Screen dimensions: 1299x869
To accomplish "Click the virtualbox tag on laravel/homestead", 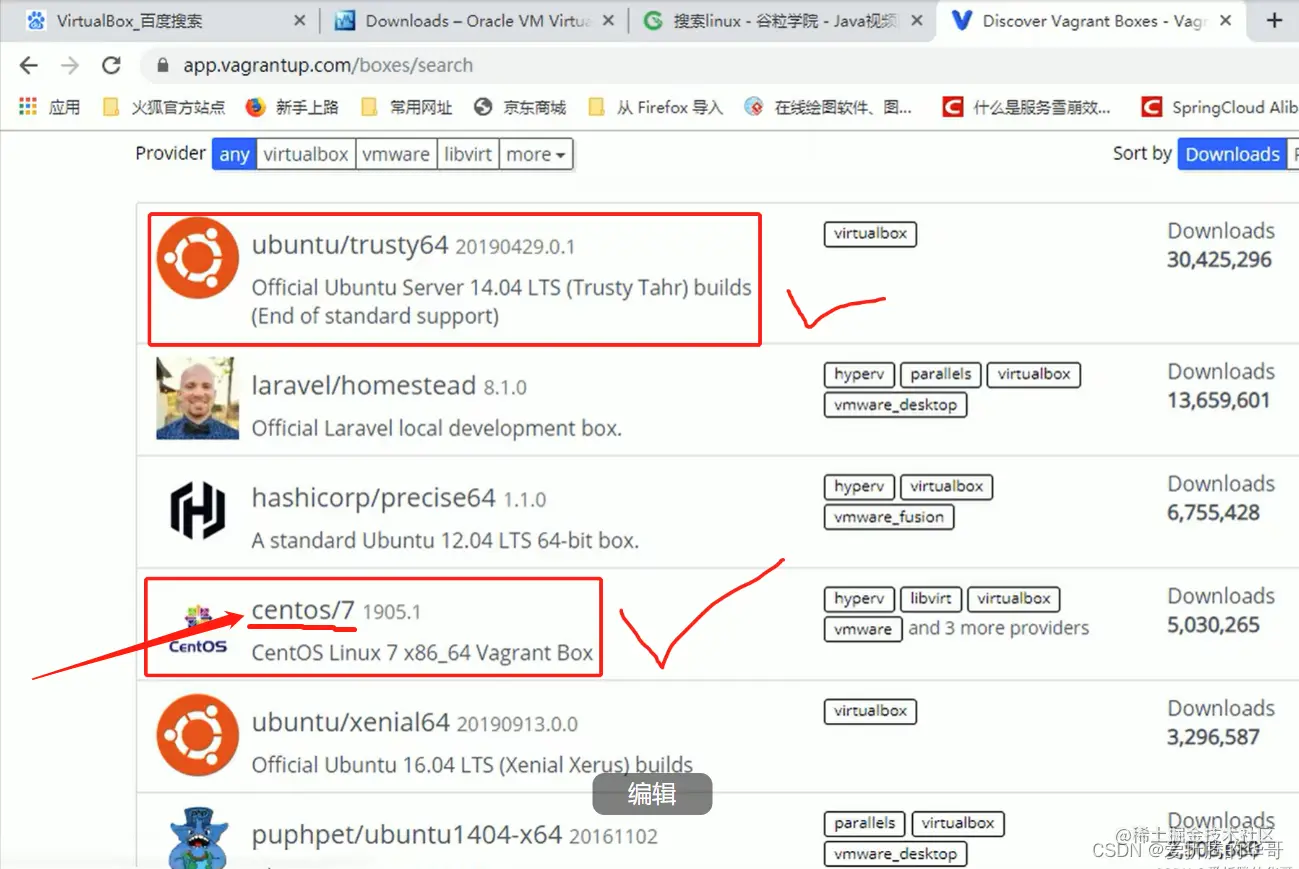I will tap(1034, 374).
